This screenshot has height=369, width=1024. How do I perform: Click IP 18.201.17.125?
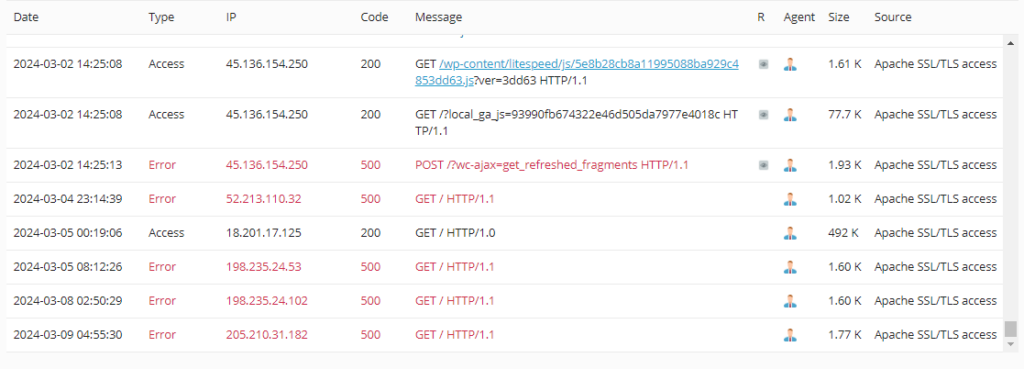point(264,233)
